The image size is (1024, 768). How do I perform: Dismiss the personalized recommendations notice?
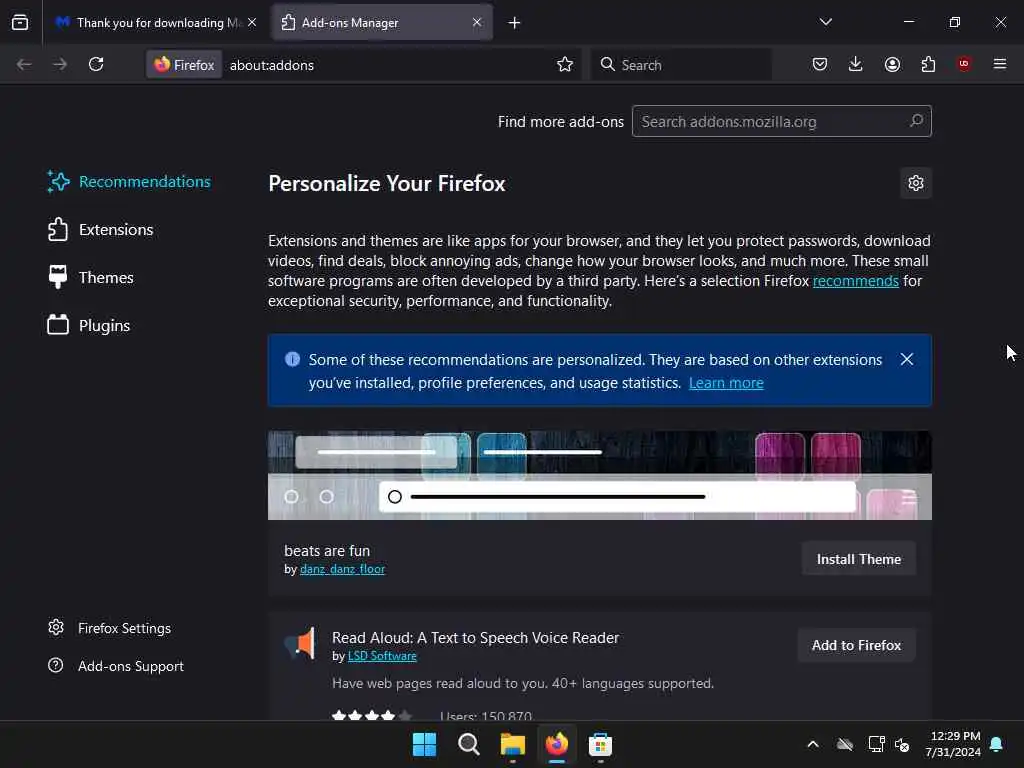(x=906, y=359)
